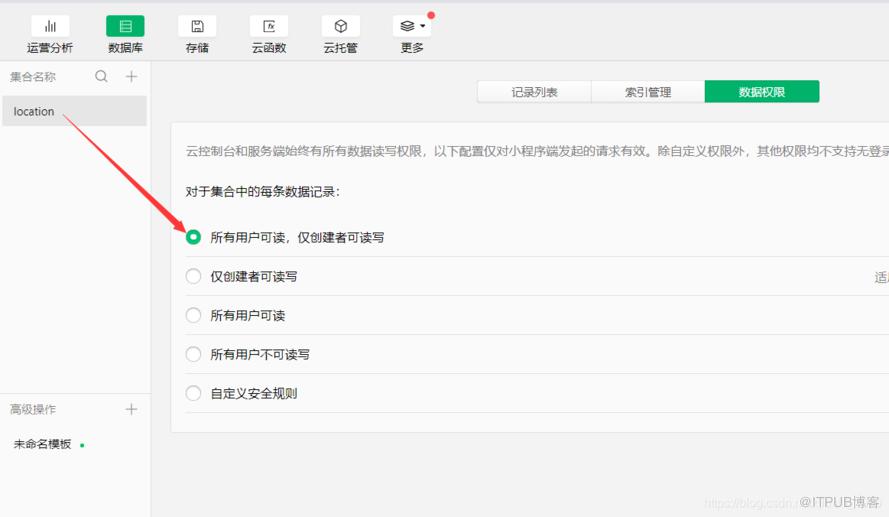Screen dimensions: 889x517
Task: Select 自定义安全规则 radio option
Action: [193, 393]
